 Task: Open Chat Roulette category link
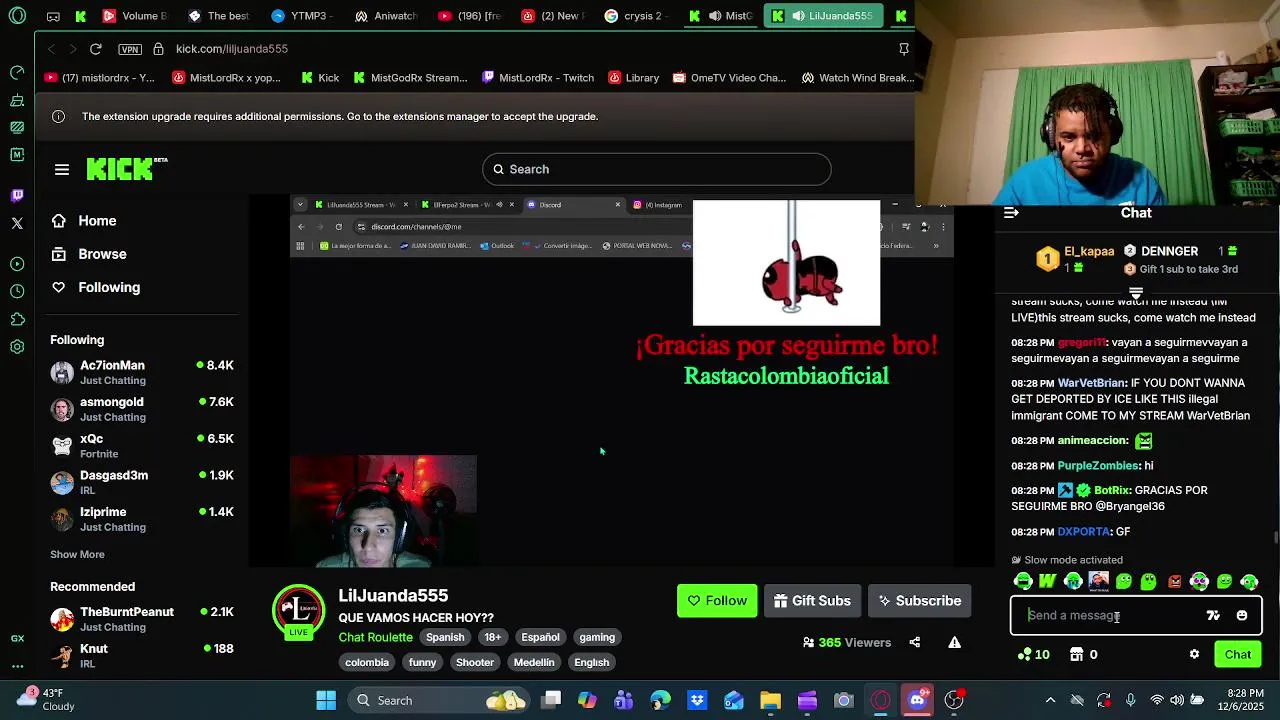point(375,637)
